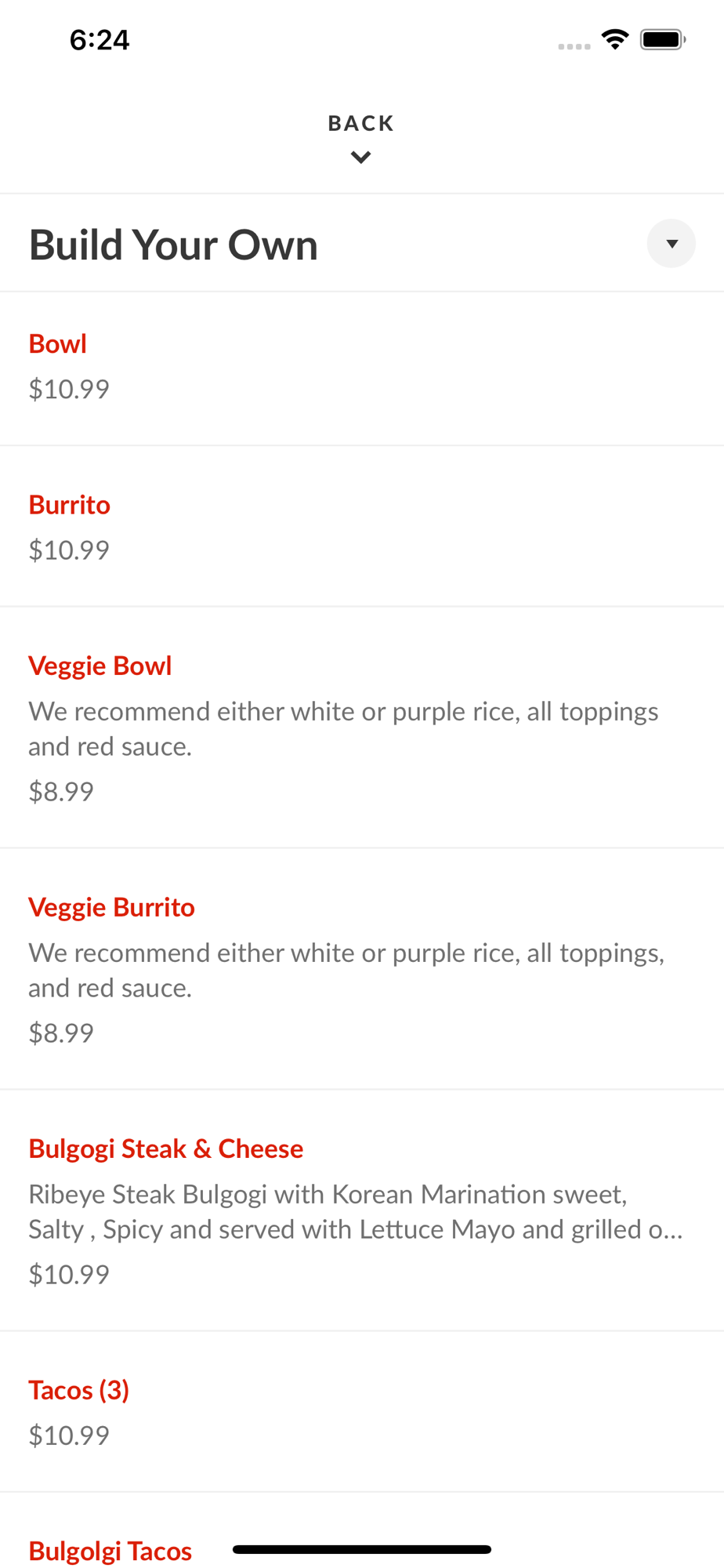This screenshot has width=724, height=1568.
Task: Tap the Bulgogi Steak description text
Action: click(356, 1211)
